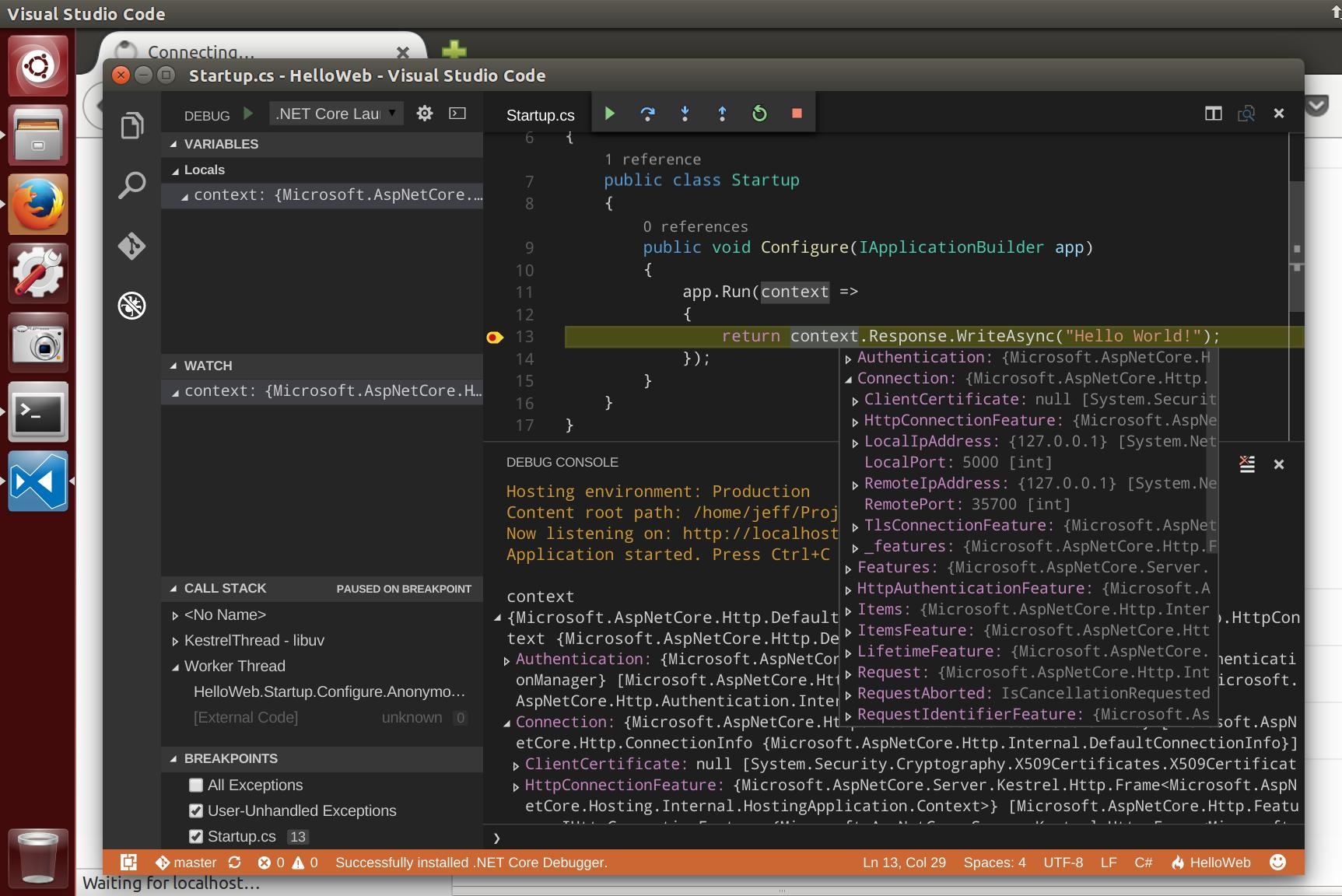Continue execution in the debug toolbar
Viewport: 1342px width, 896px height.
click(x=610, y=114)
